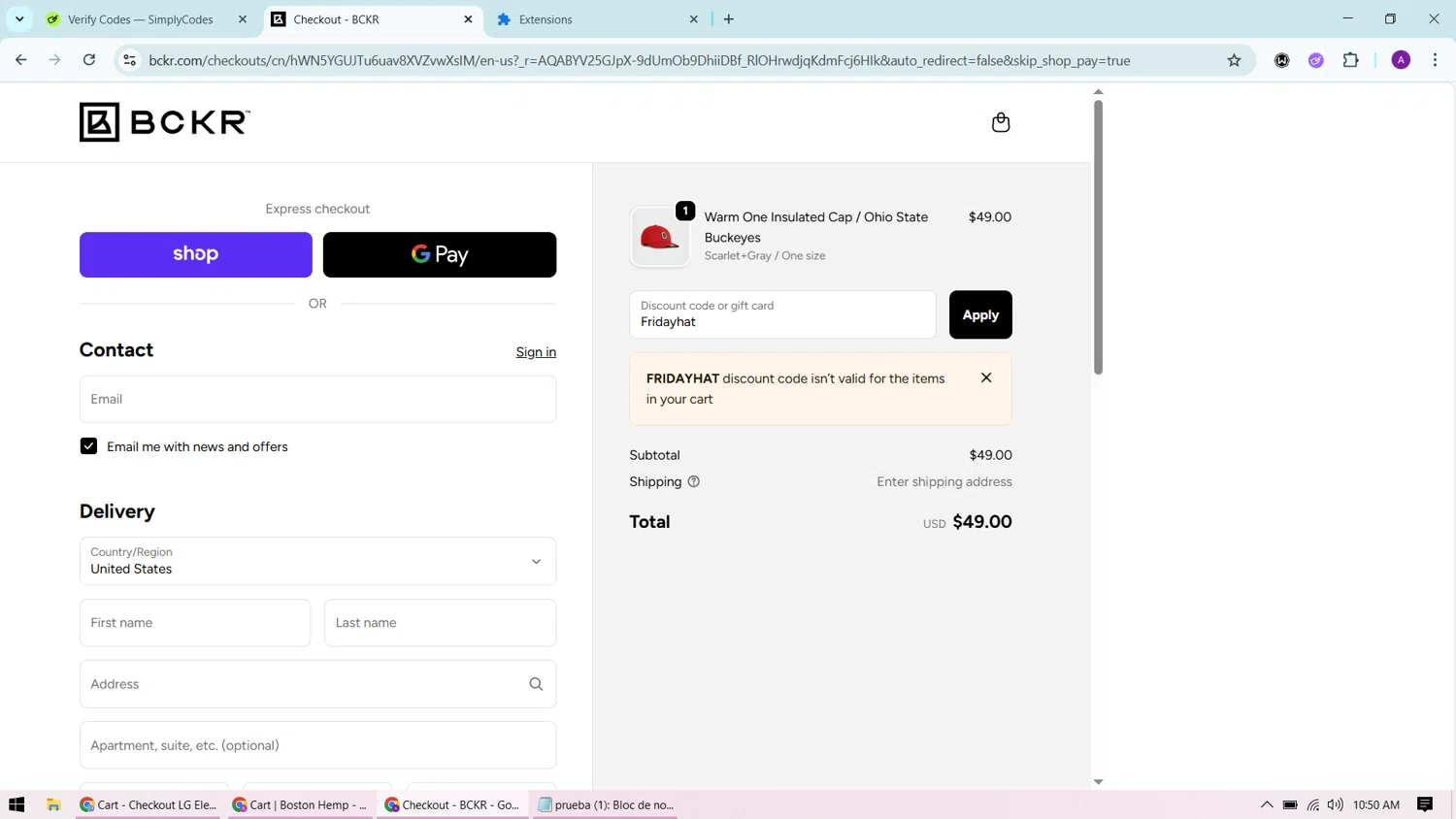The height and width of the screenshot is (819, 1456).
Task: Close the Checkout - BCKR tab
Action: pyautogui.click(x=468, y=19)
